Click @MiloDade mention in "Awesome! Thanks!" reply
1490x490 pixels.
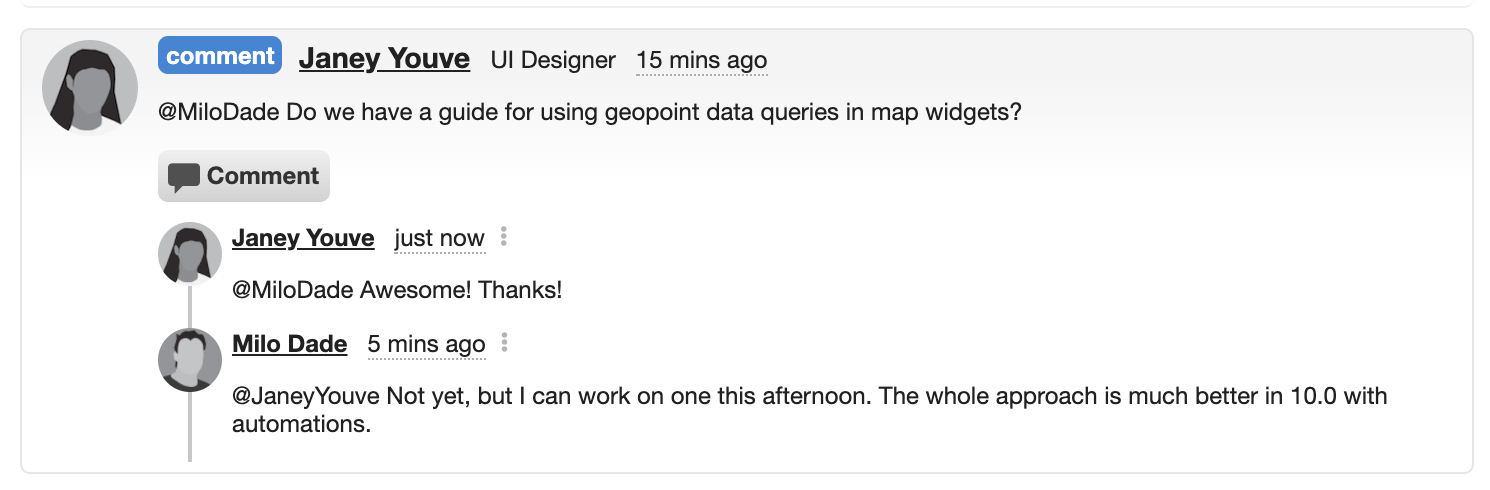tap(293, 291)
